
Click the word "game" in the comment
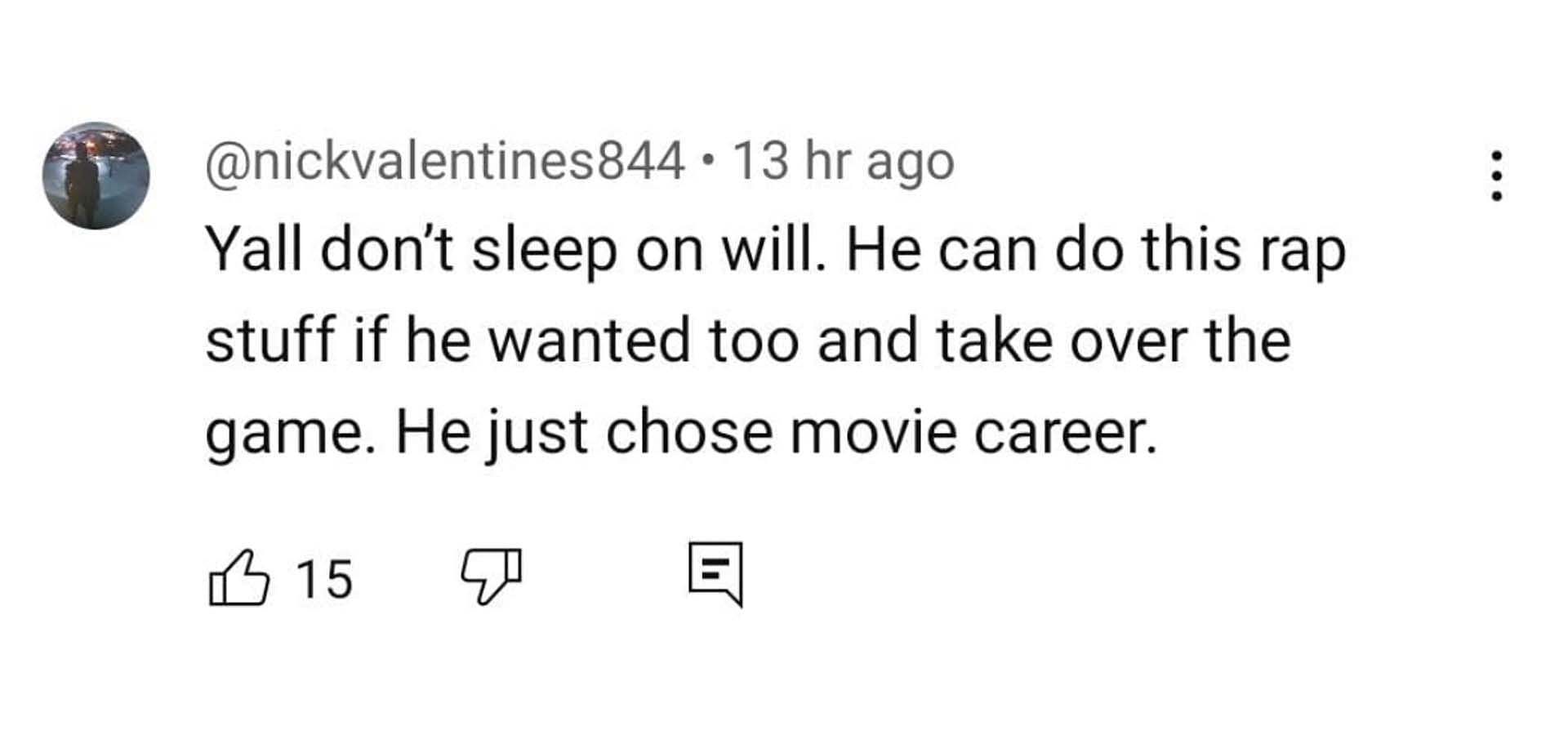coord(283,433)
